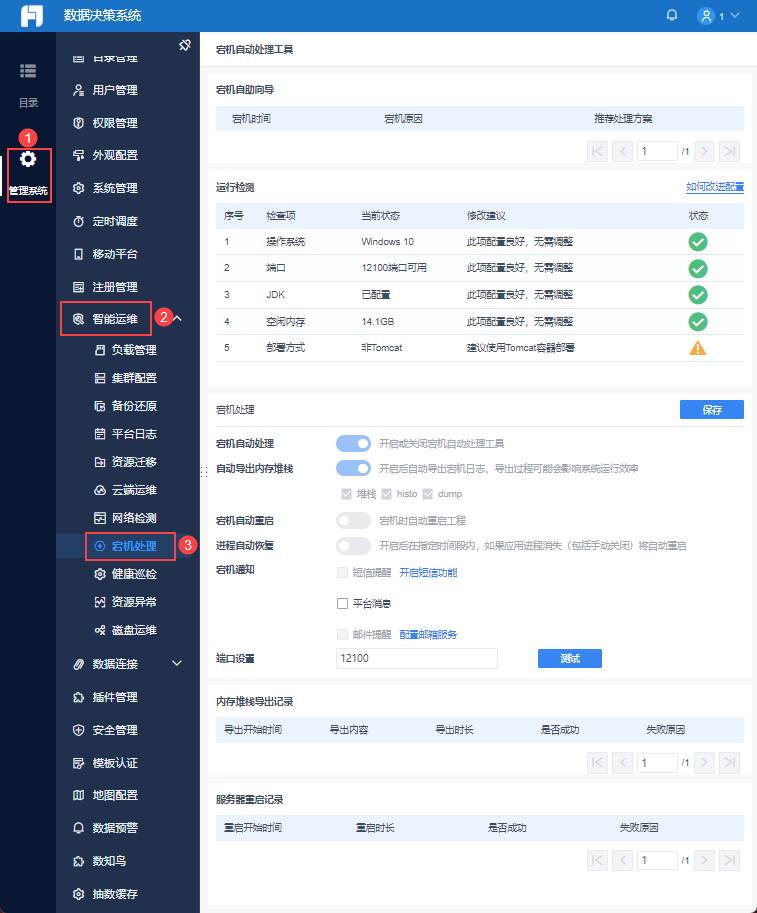
Task: Click the 权限管理 shield icon
Action: (x=79, y=123)
